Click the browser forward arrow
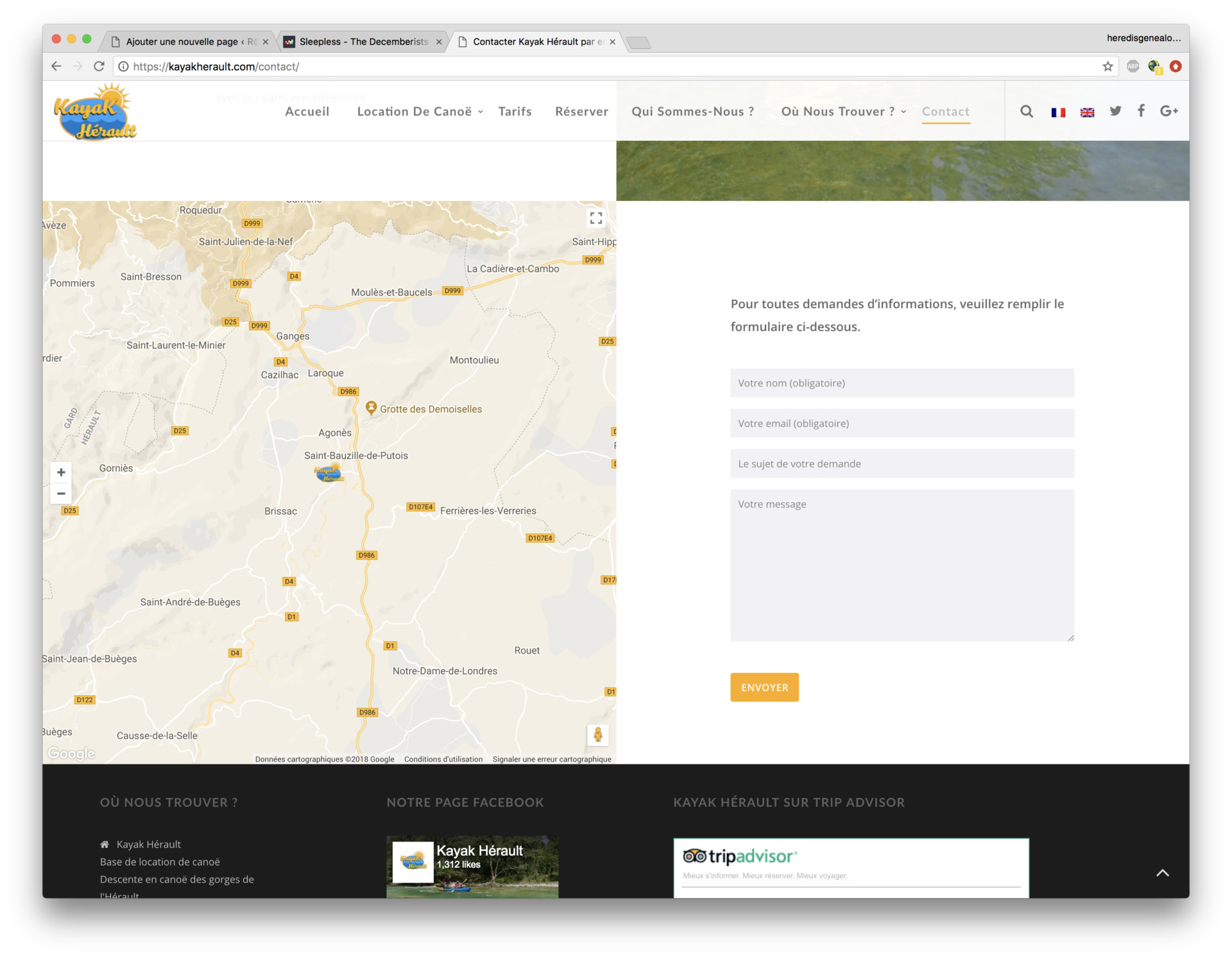The height and width of the screenshot is (959, 1232). [78, 66]
